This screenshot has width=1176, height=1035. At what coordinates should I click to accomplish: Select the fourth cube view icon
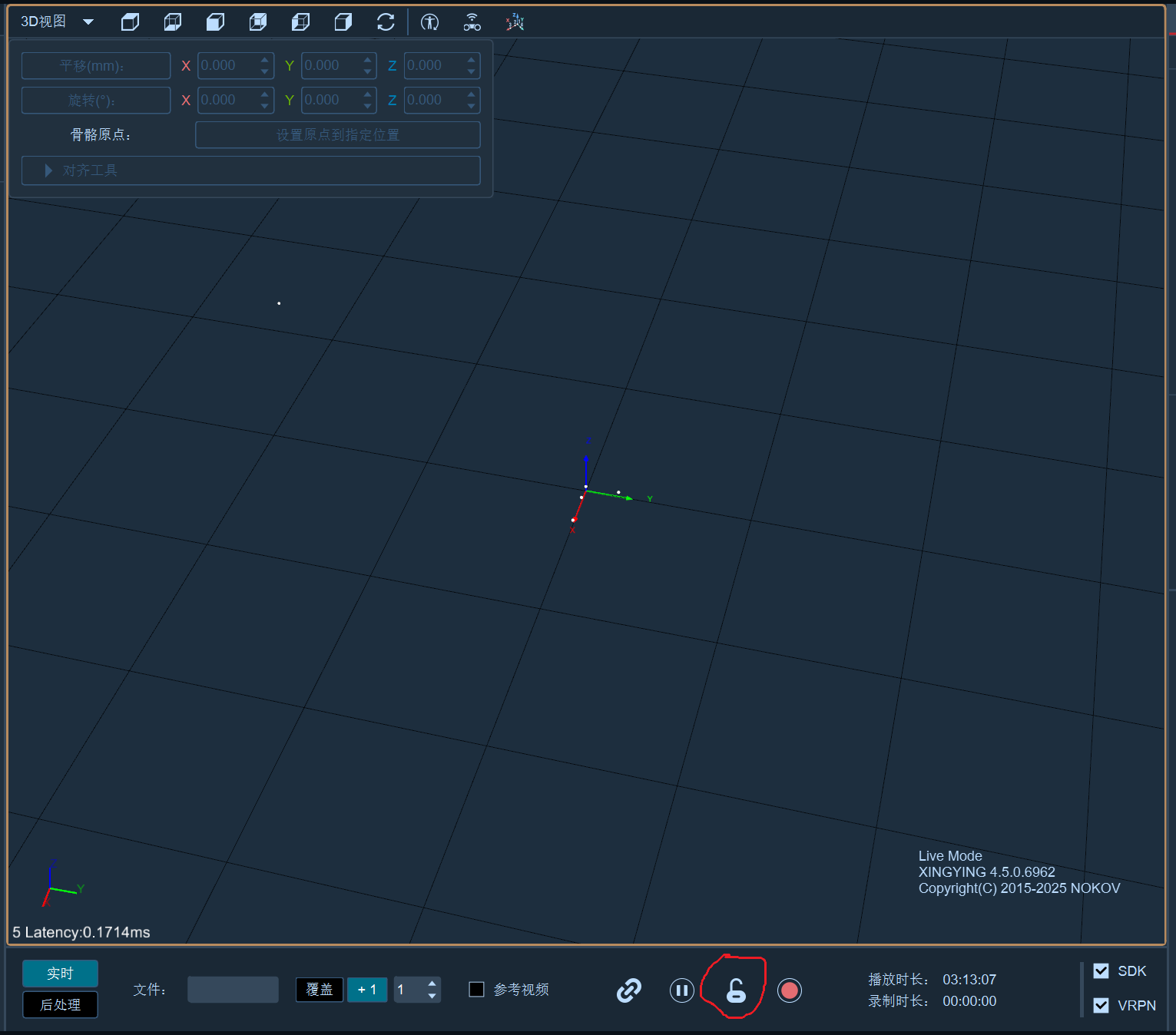coord(258,22)
